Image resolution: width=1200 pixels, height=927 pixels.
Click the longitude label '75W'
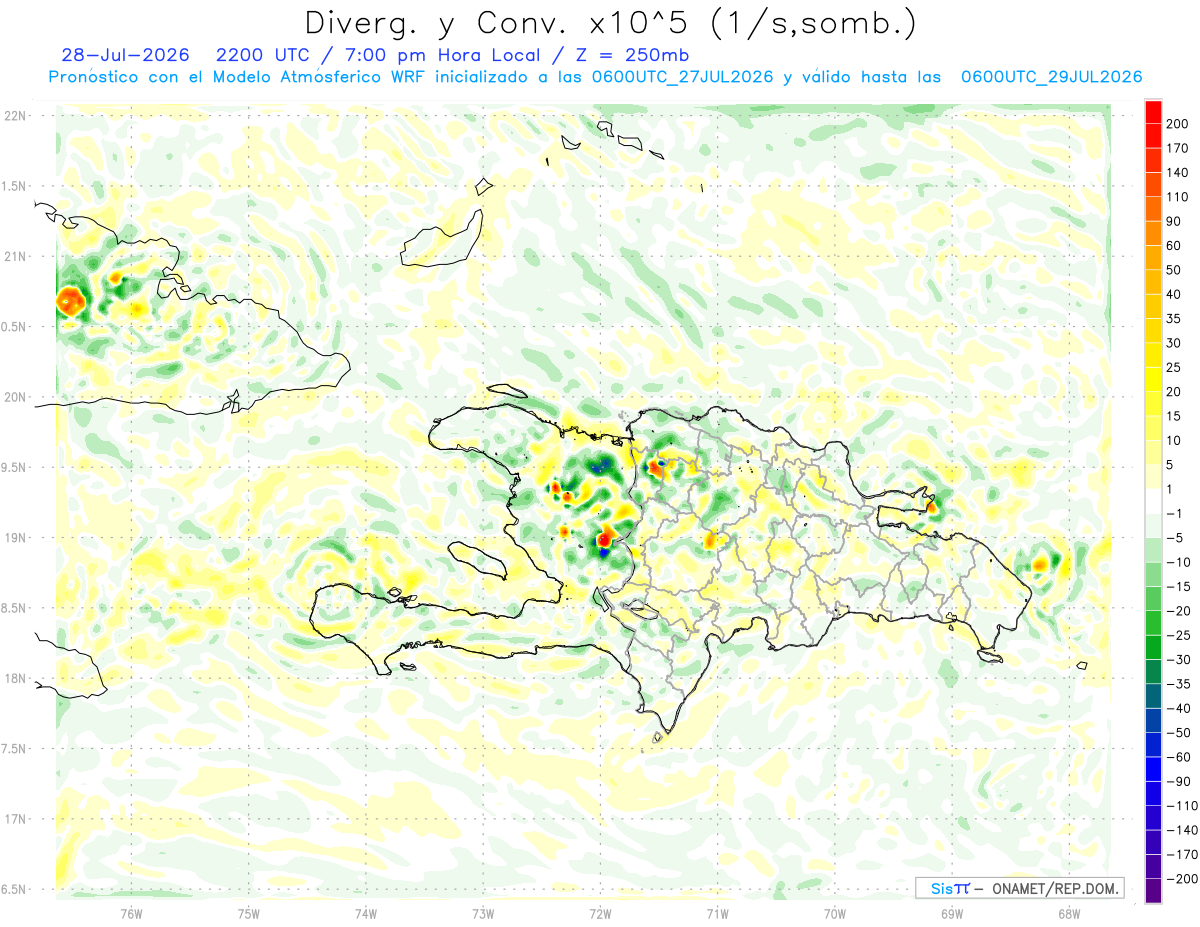click(x=249, y=913)
